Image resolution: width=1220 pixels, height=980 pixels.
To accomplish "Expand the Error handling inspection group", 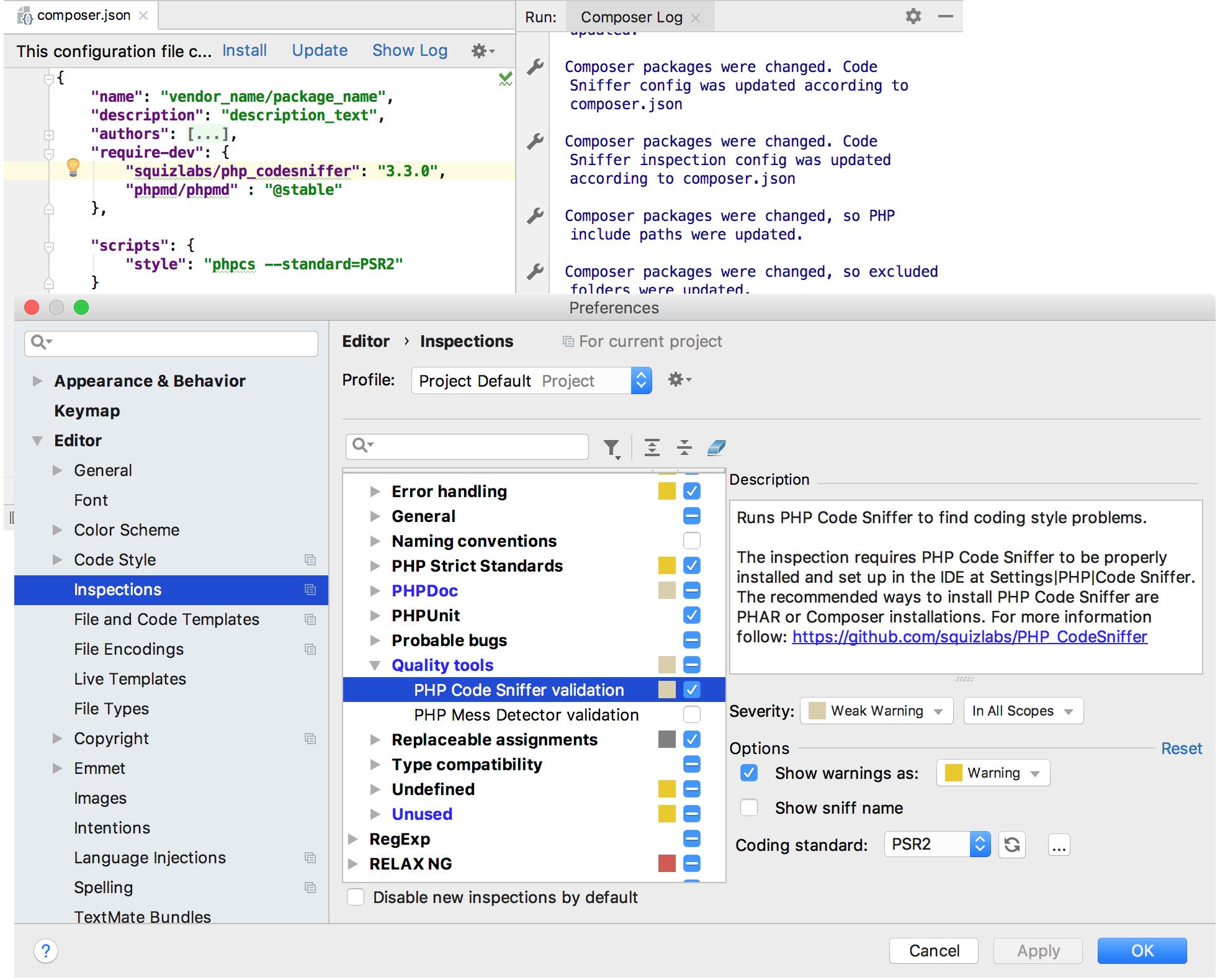I will point(376,490).
